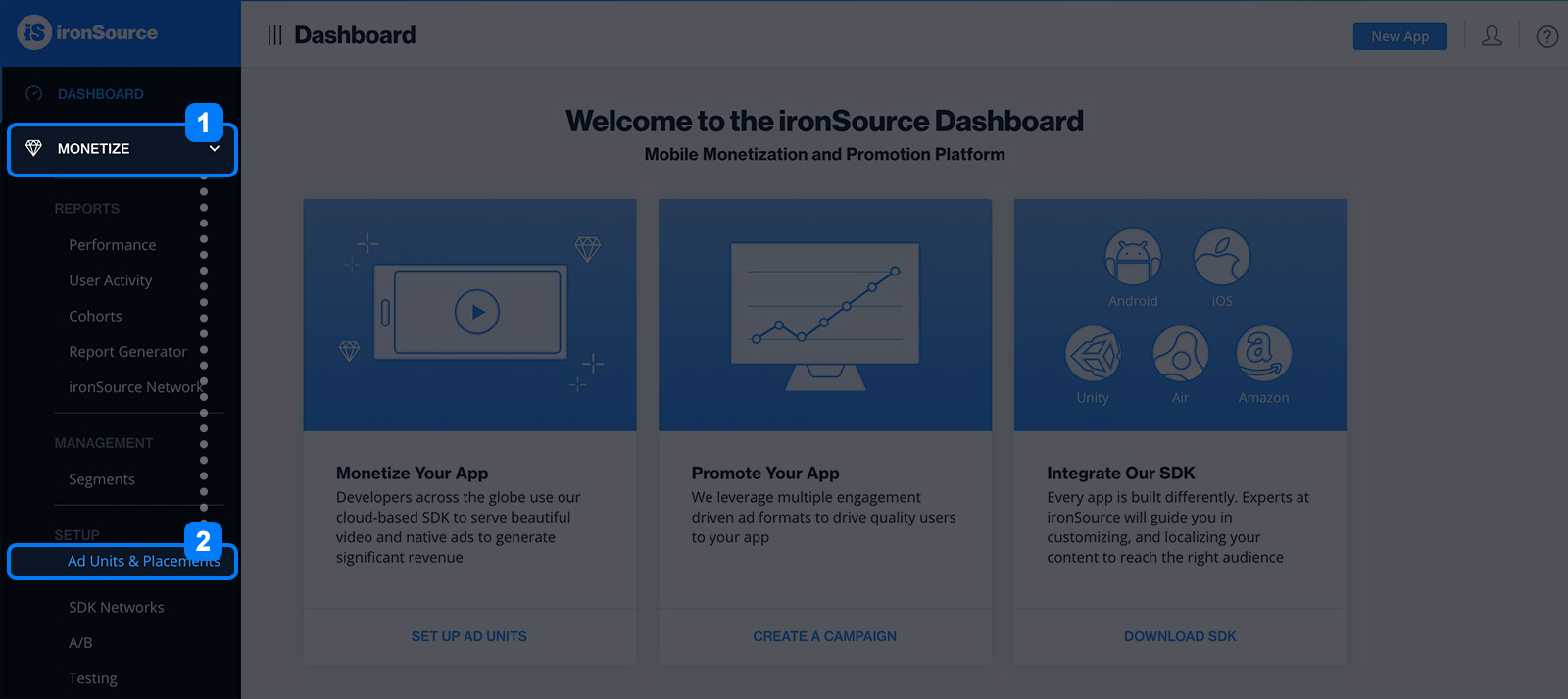Select the iOS apple icon
Viewport: 1568px width, 699px height.
1221,257
